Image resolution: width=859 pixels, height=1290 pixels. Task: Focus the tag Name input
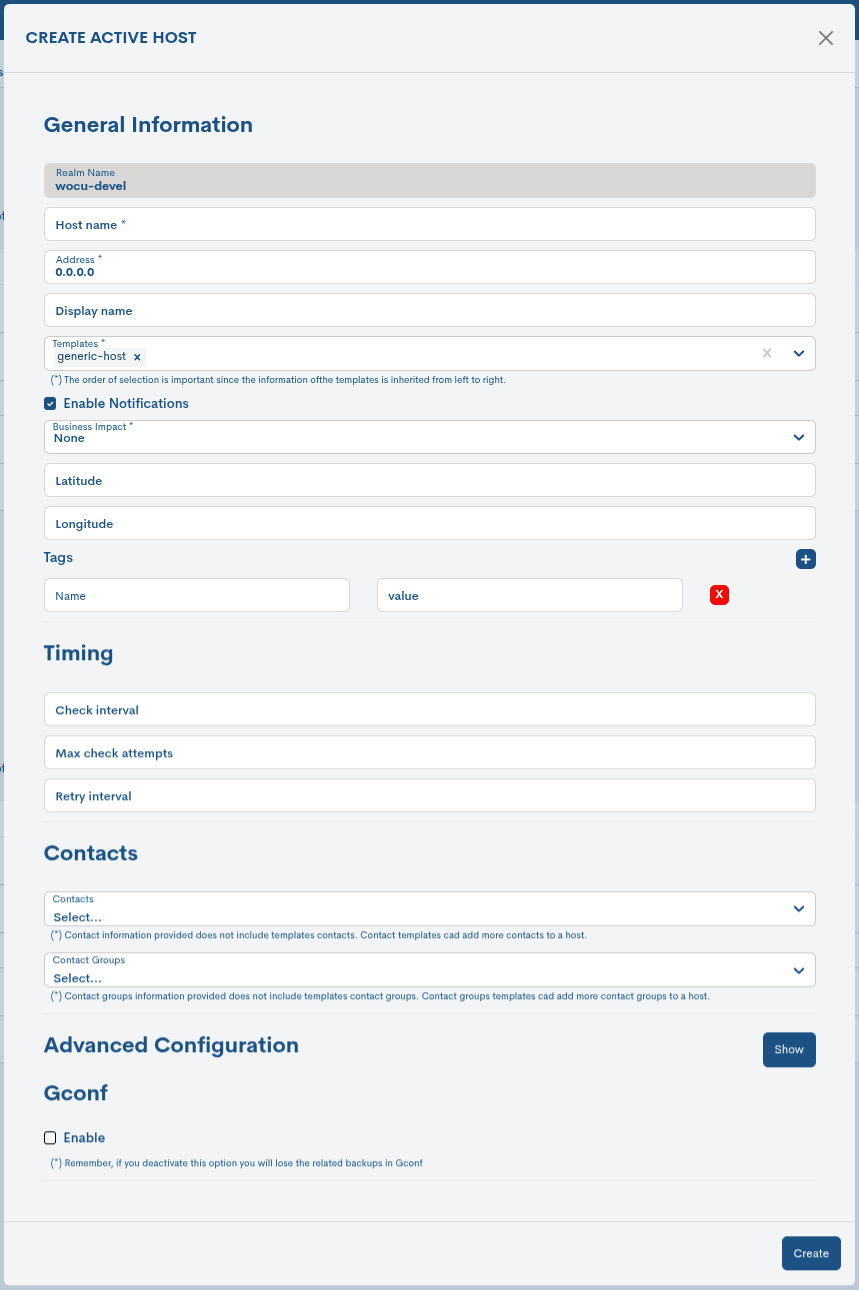tap(197, 596)
